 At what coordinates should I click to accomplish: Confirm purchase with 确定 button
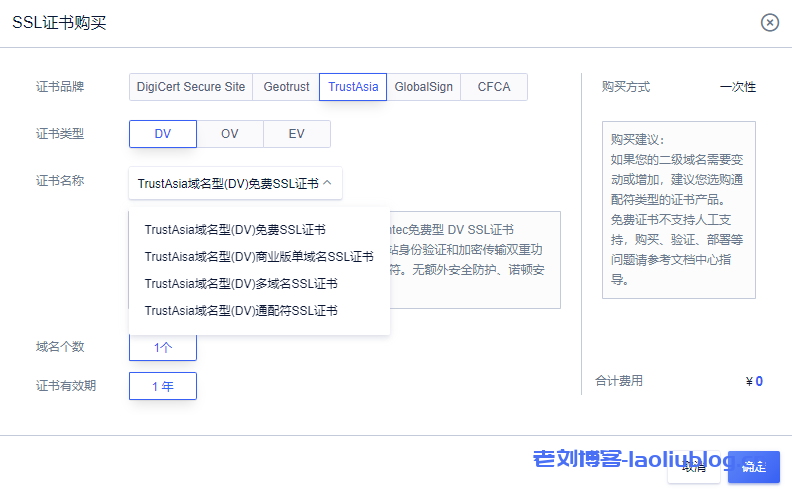[x=754, y=467]
